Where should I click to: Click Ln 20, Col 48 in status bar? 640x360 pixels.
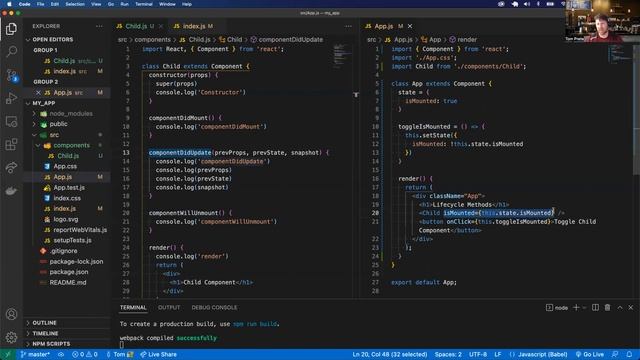(x=389, y=354)
